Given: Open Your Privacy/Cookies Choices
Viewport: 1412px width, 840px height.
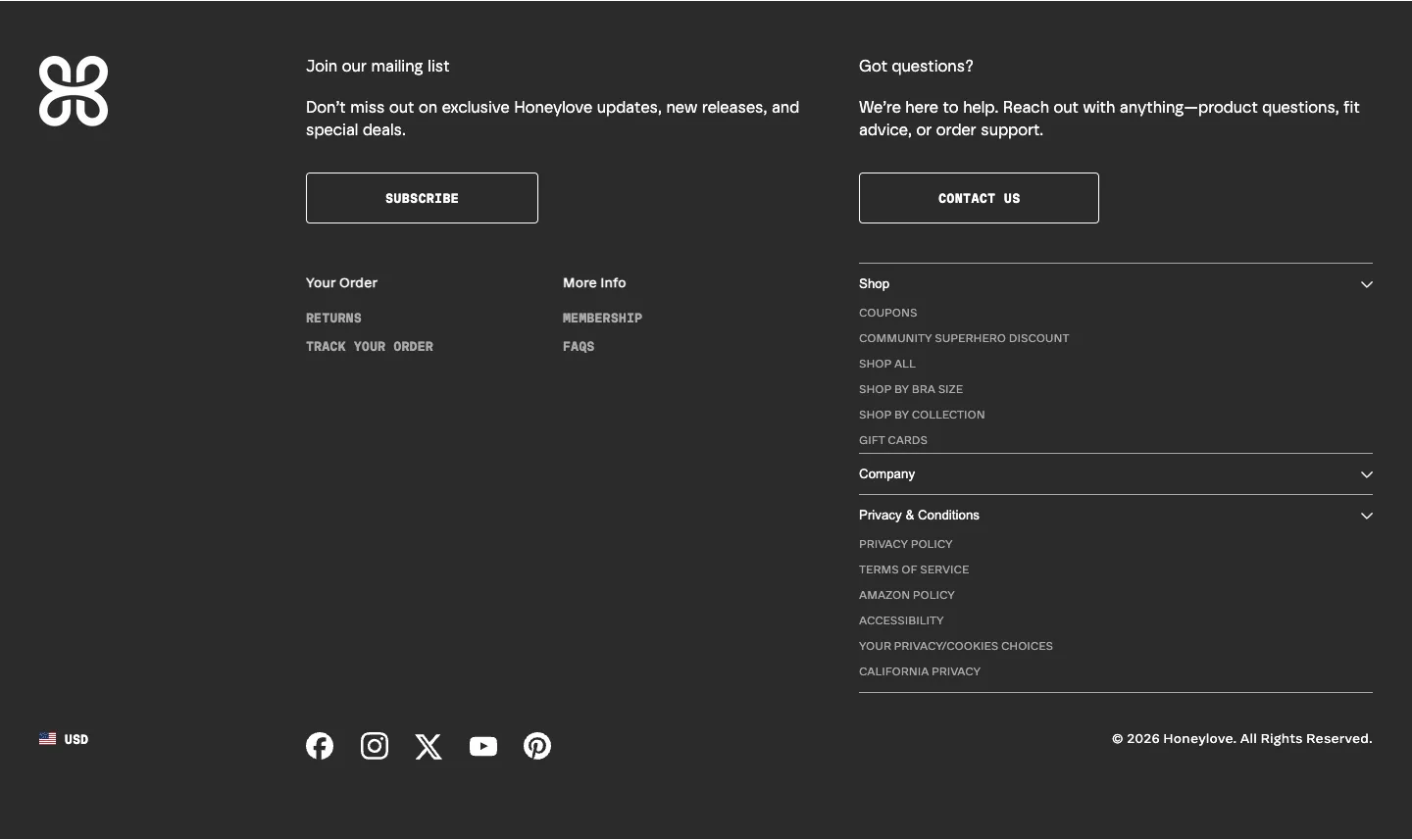Looking at the screenshot, I should (956, 646).
